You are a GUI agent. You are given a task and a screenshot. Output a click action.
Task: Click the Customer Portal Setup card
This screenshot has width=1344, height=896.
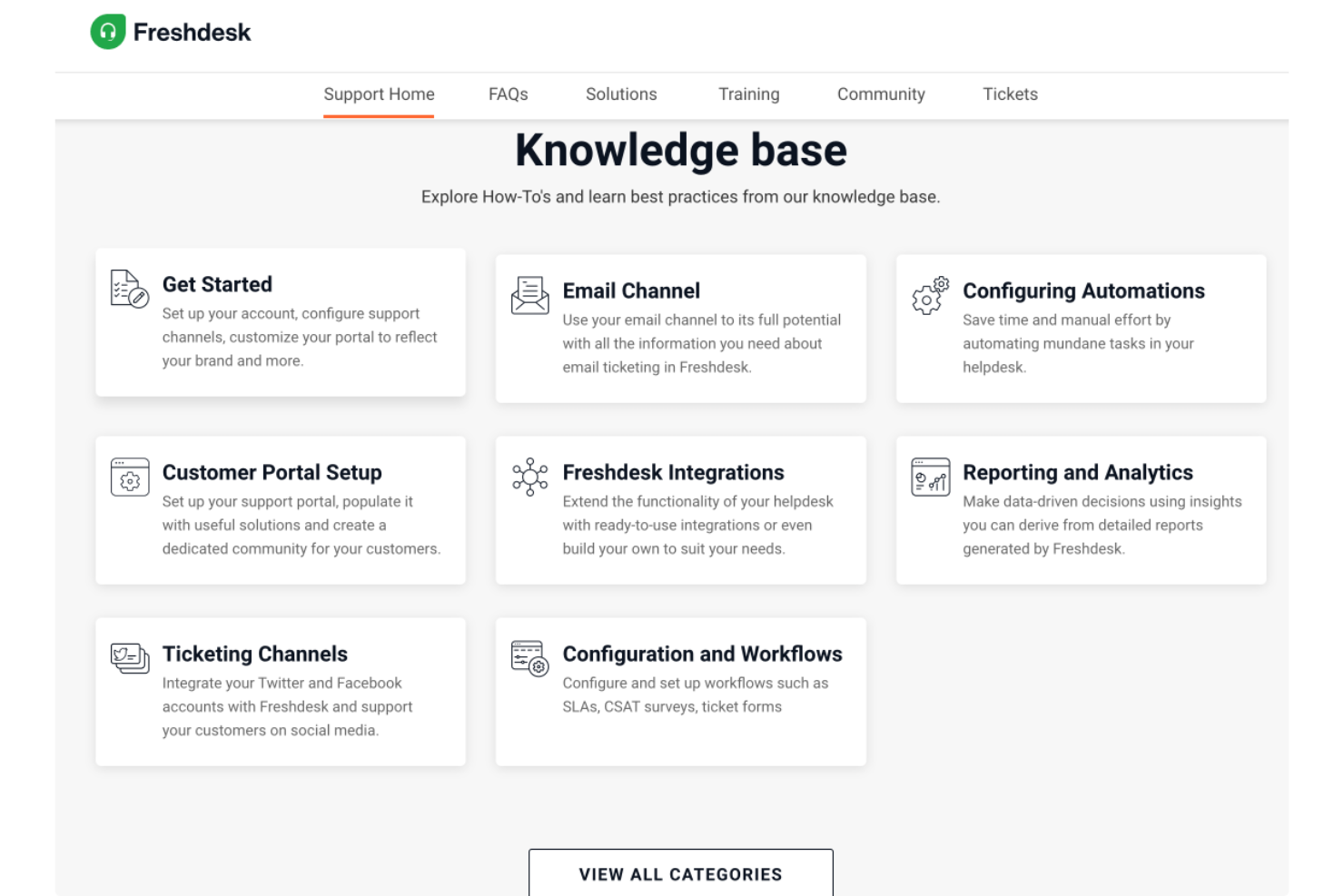(x=280, y=510)
